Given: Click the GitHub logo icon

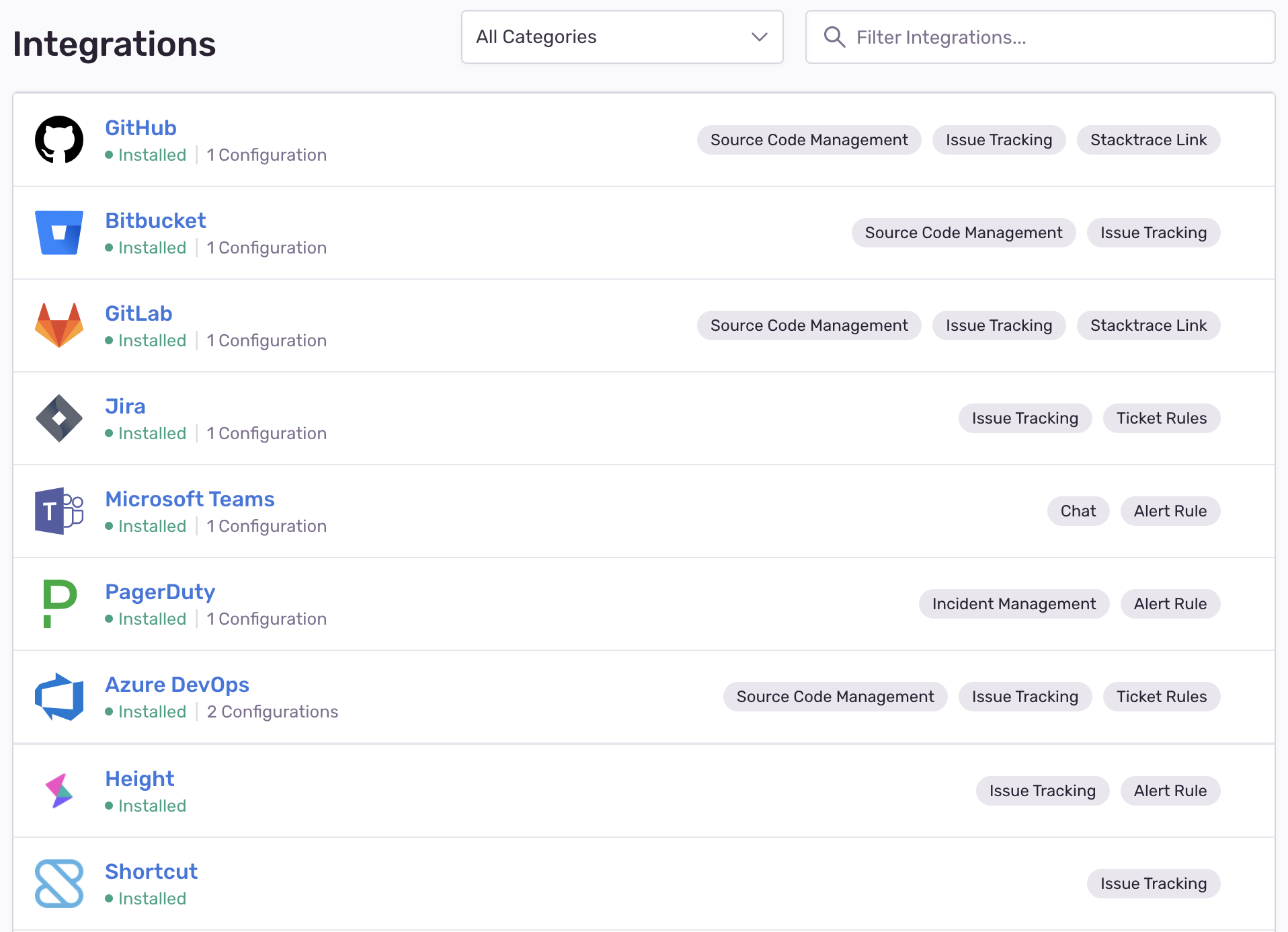Looking at the screenshot, I should tap(59, 139).
